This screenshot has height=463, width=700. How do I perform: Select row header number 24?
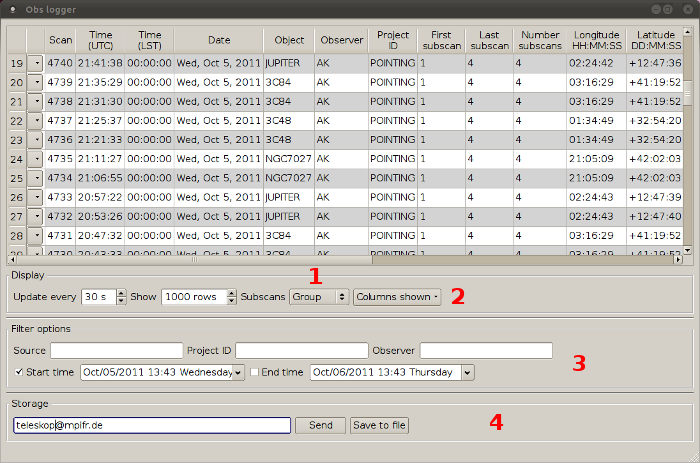point(17,159)
